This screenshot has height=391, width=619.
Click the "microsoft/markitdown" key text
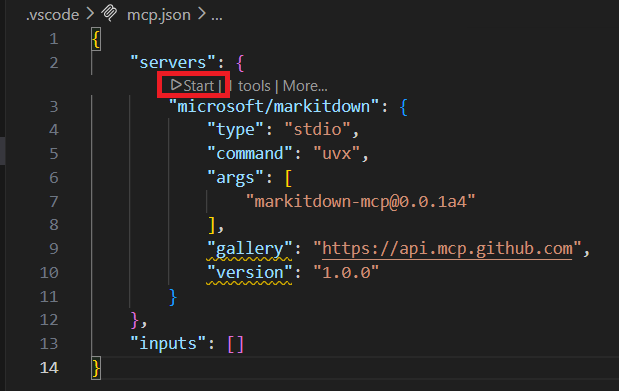point(274,107)
